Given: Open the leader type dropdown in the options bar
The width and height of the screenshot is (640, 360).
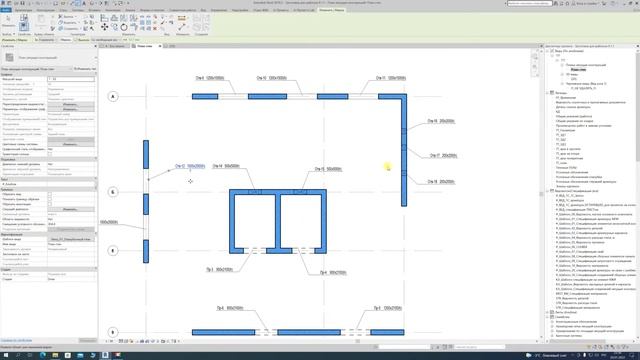Looking at the screenshot, I should [105, 40].
